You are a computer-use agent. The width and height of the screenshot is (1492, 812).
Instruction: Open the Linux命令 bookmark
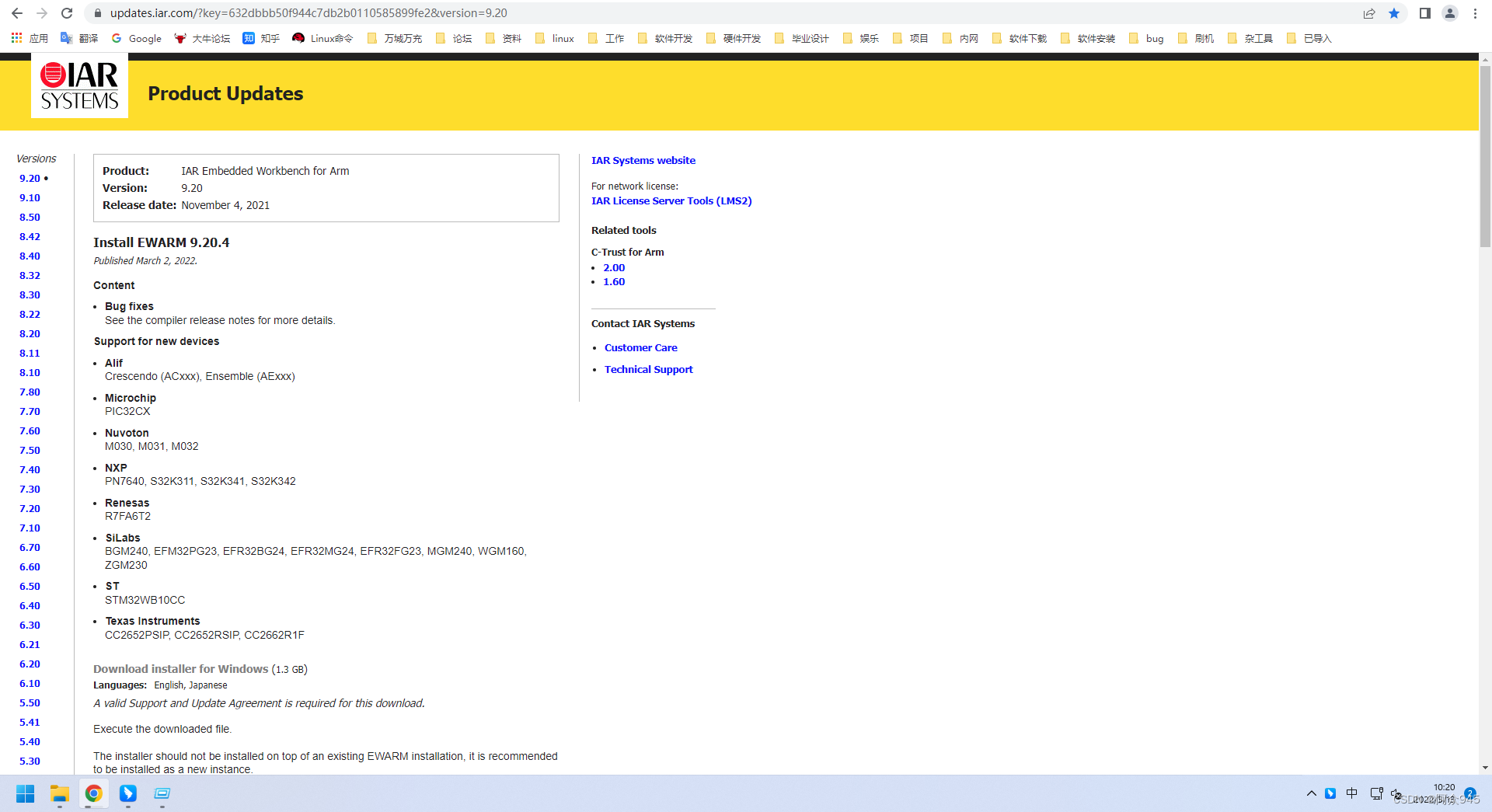322,38
